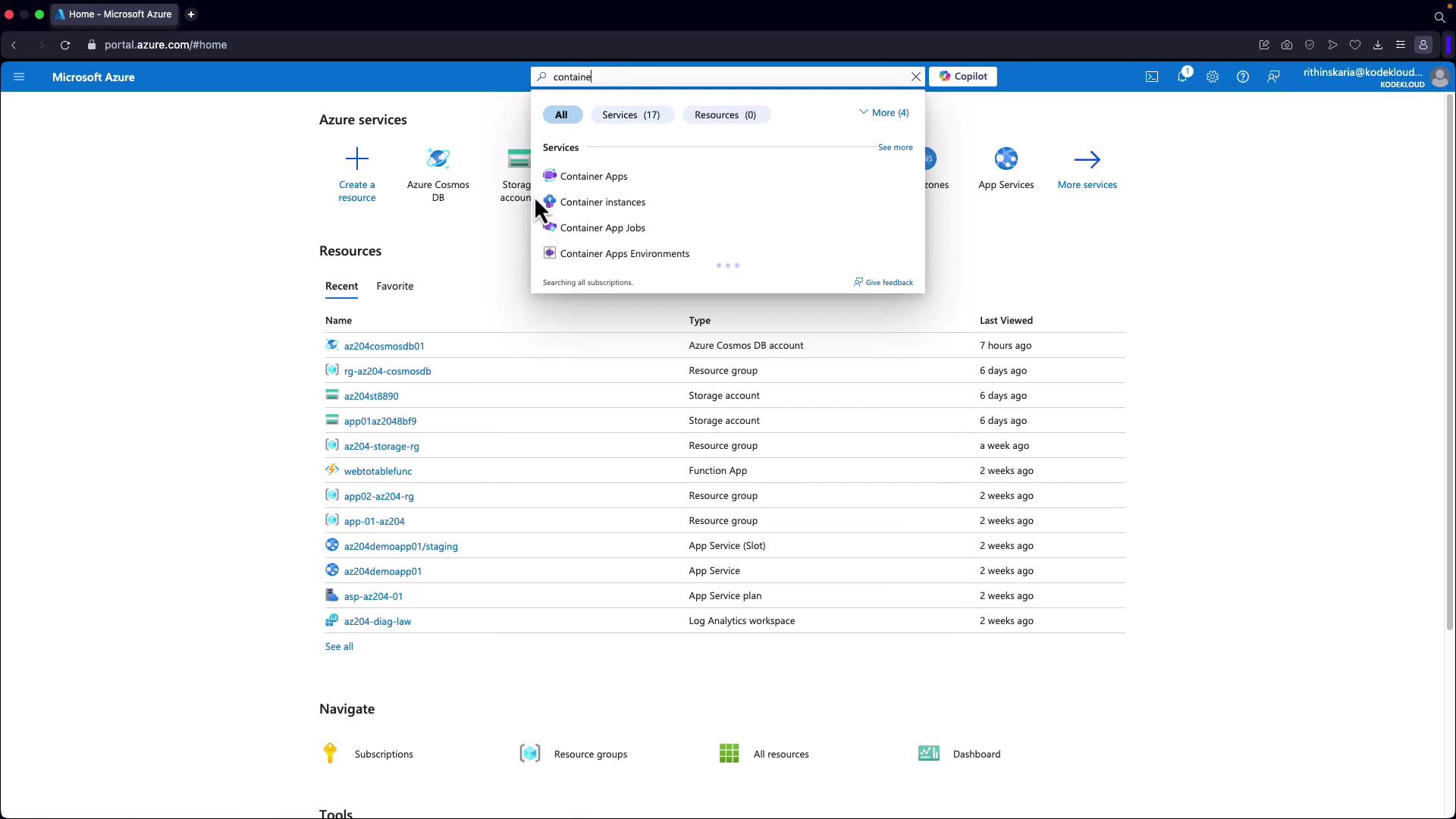Open the hamburger portal menu

(19, 77)
